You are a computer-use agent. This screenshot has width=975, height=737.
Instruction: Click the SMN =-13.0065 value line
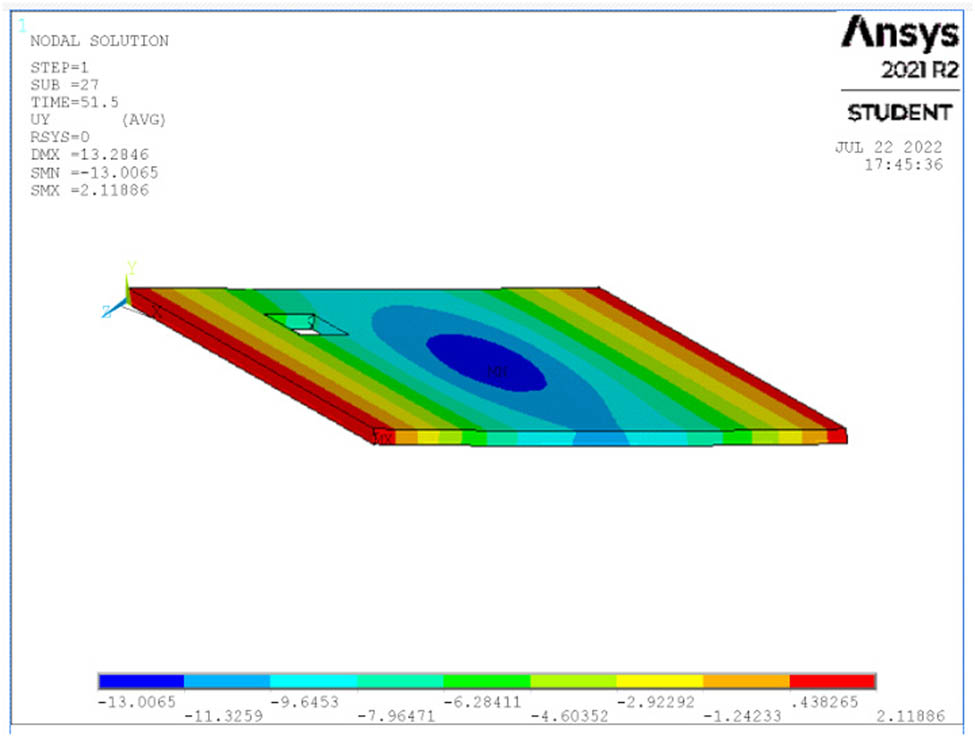coord(94,172)
